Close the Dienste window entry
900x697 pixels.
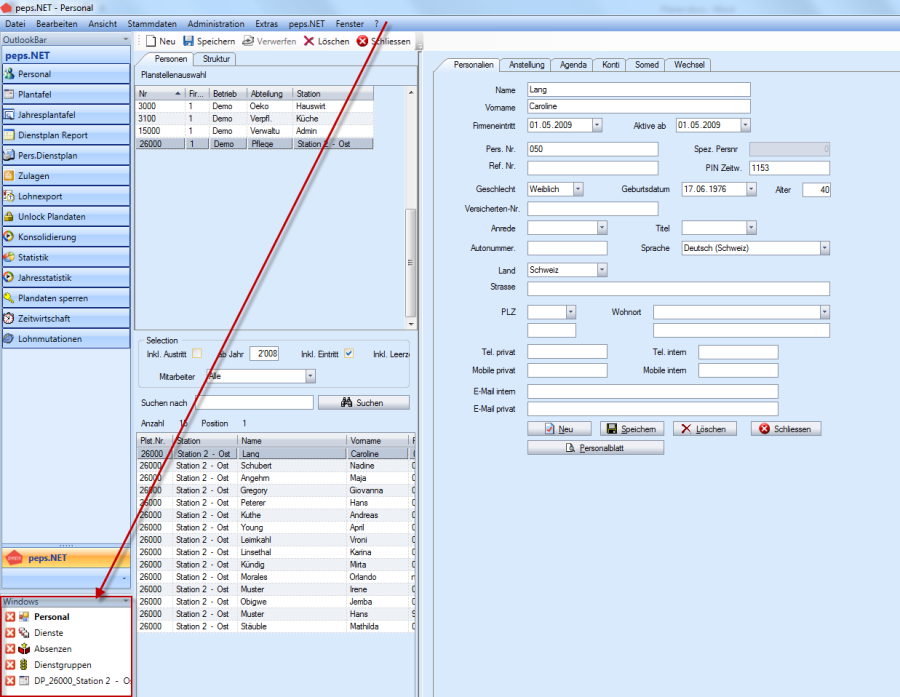10,633
